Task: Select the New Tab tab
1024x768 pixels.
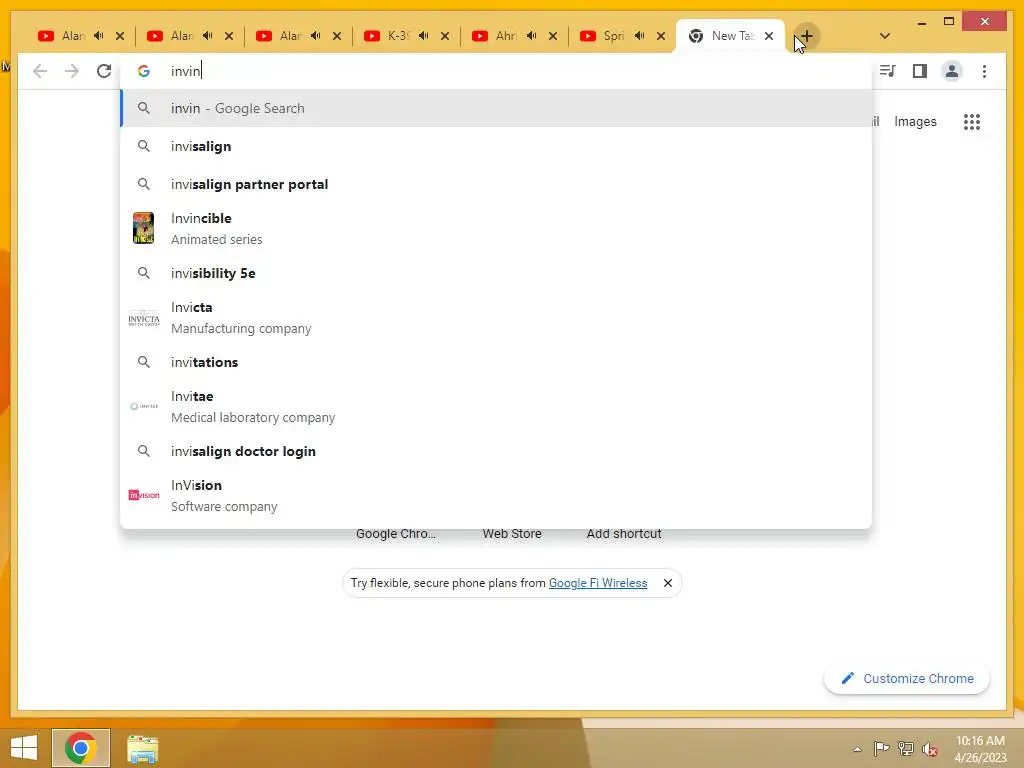Action: [731, 36]
